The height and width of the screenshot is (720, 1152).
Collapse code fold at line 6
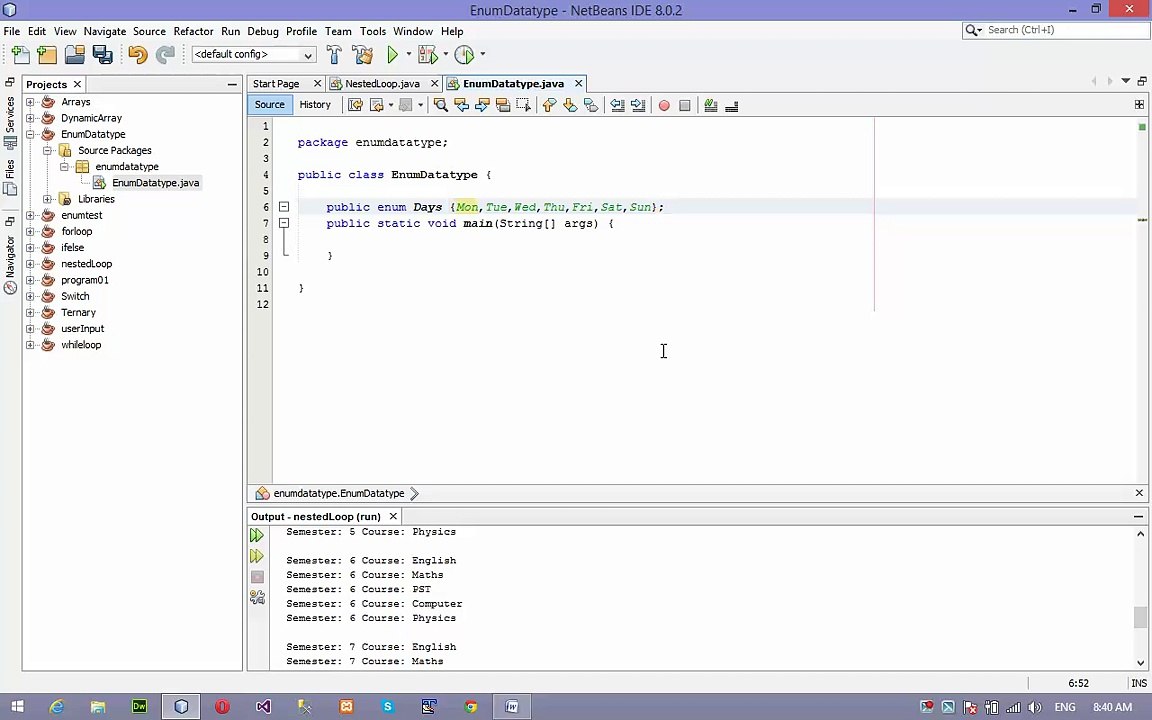(284, 207)
